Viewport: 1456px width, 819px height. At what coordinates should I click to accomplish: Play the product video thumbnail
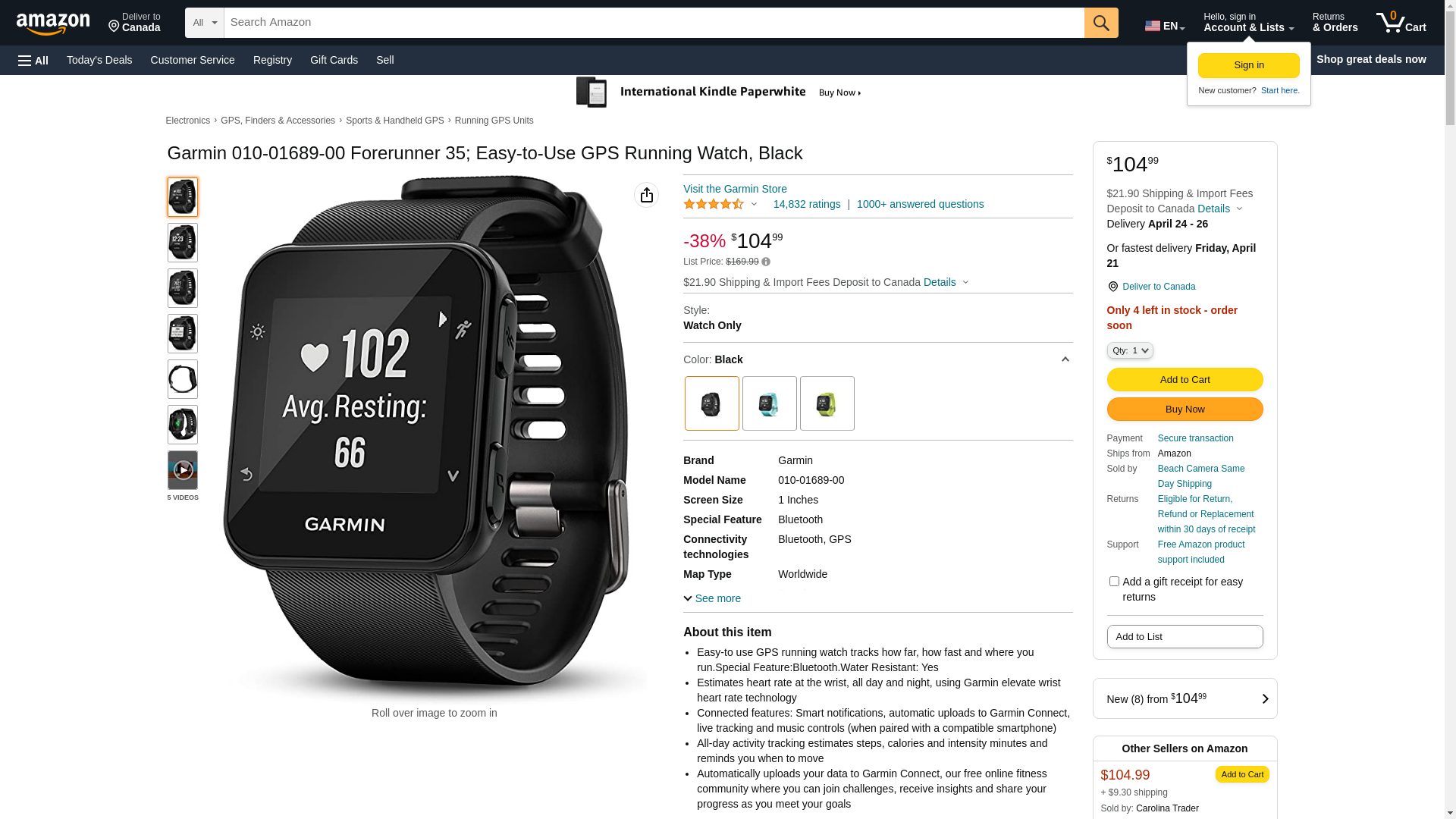(183, 470)
